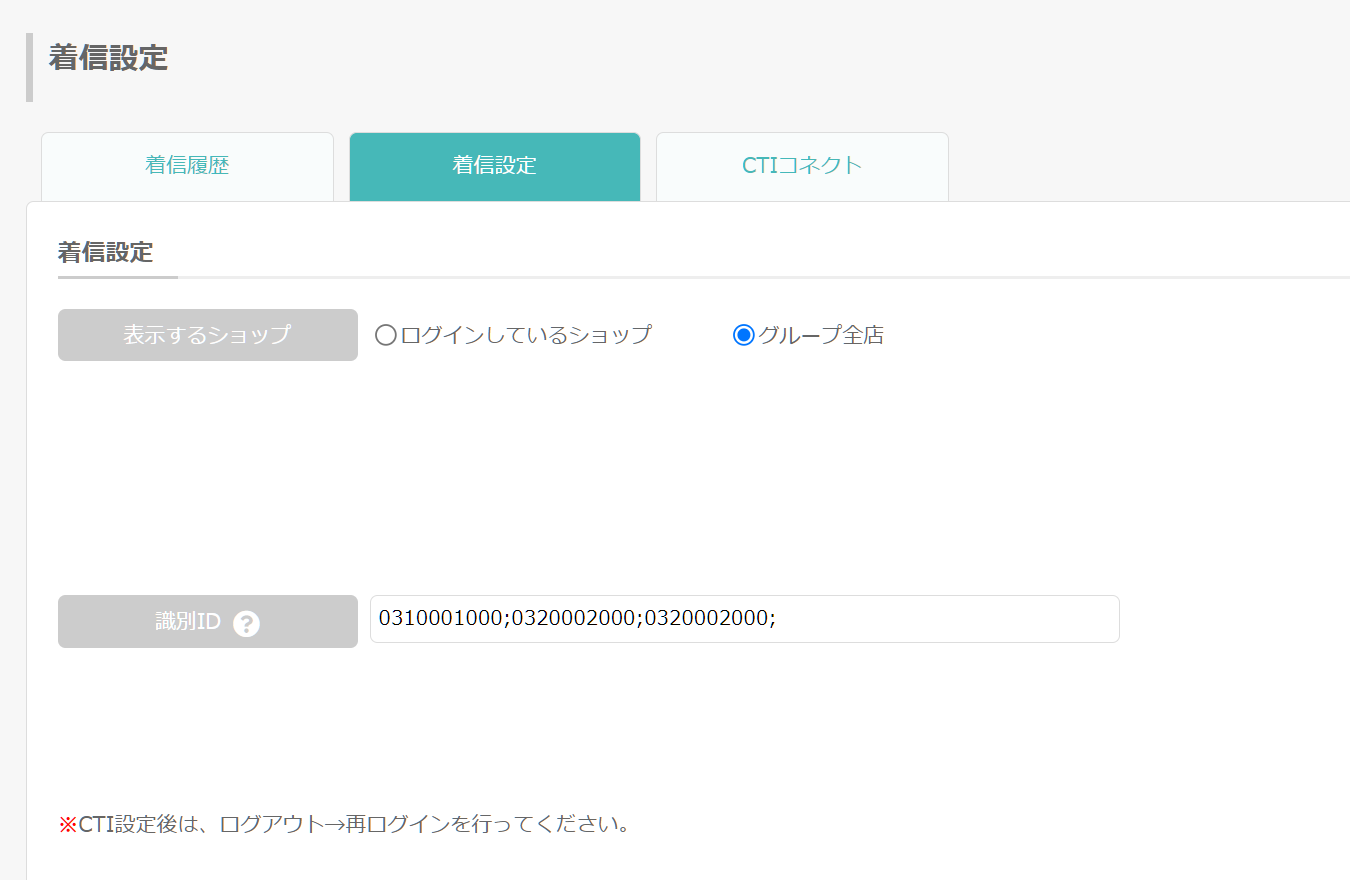Click the gray 表示するショップ label box
The height and width of the screenshot is (880, 1350).
(x=208, y=335)
